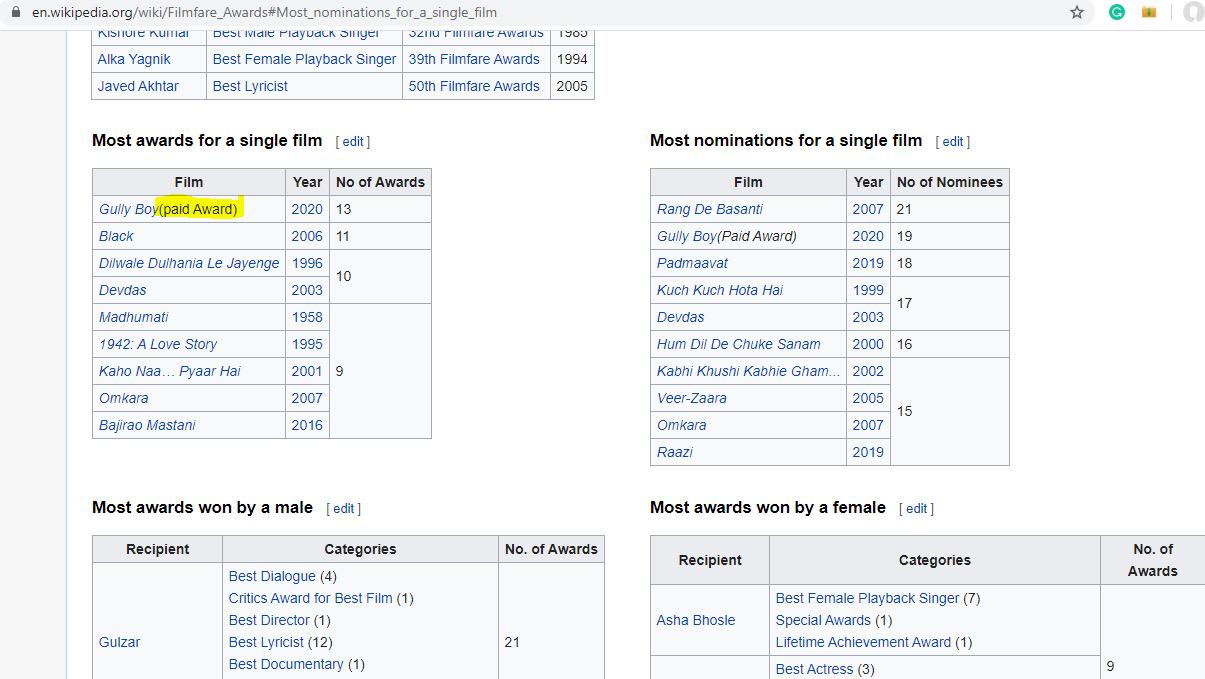Image resolution: width=1205 pixels, height=679 pixels.
Task: Open Gulzar's Best Dialogue category link
Action: coord(272,576)
